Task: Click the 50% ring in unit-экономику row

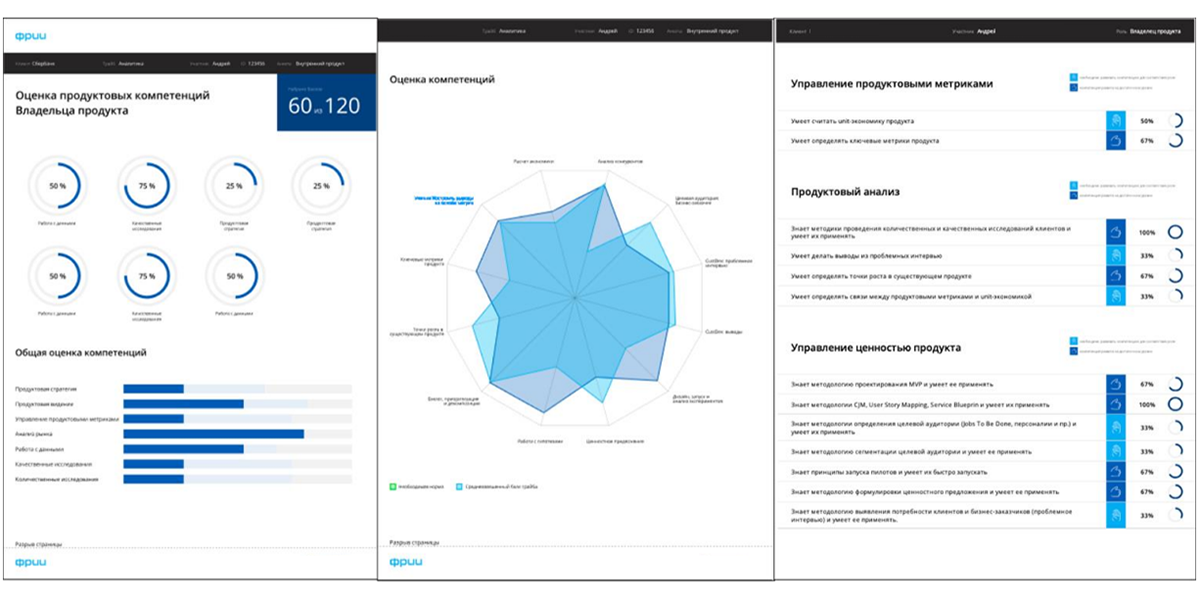Action: (x=1176, y=121)
